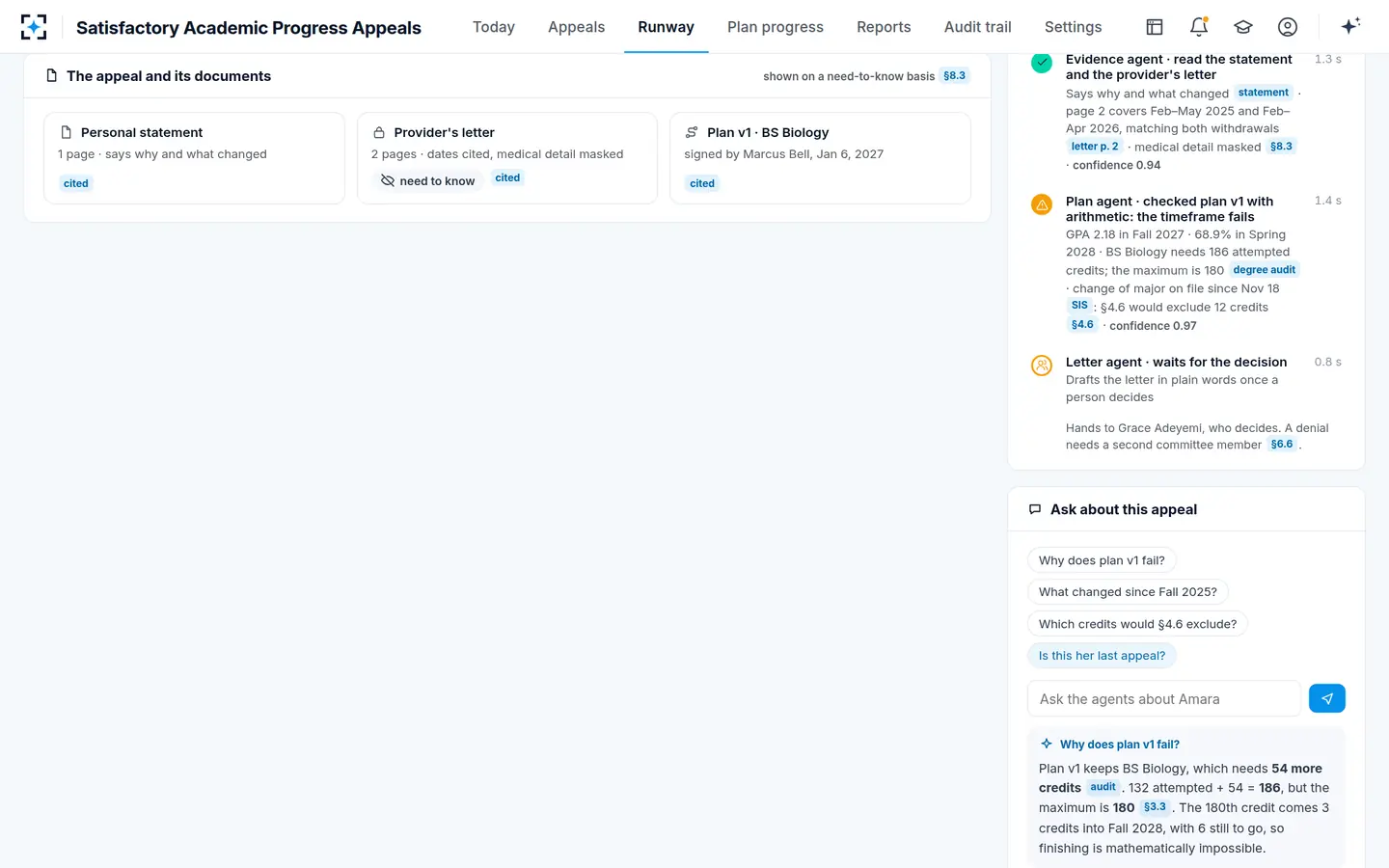Open the 'statement' citation chip

pos(1264,93)
